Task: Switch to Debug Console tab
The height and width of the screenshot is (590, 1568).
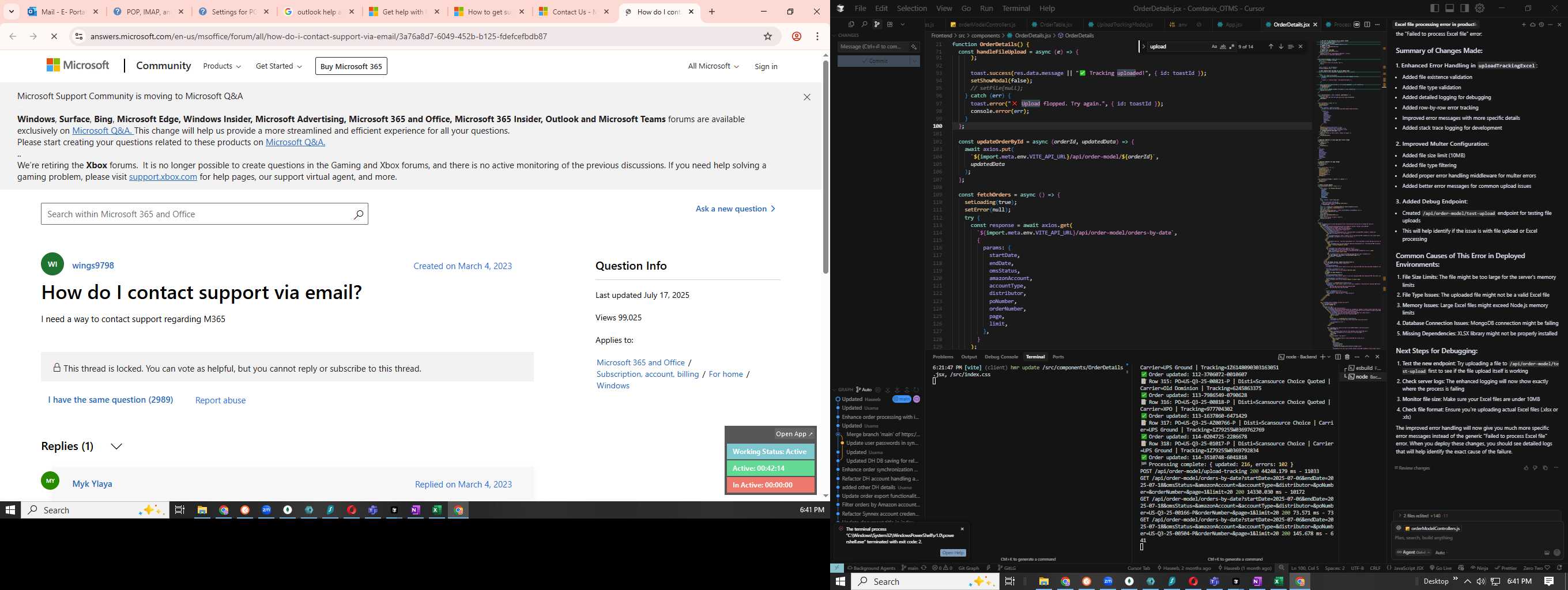Action: pyautogui.click(x=1001, y=357)
